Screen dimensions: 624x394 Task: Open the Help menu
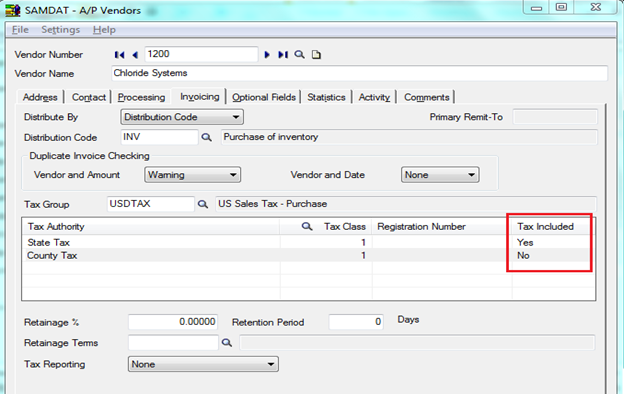click(x=104, y=30)
